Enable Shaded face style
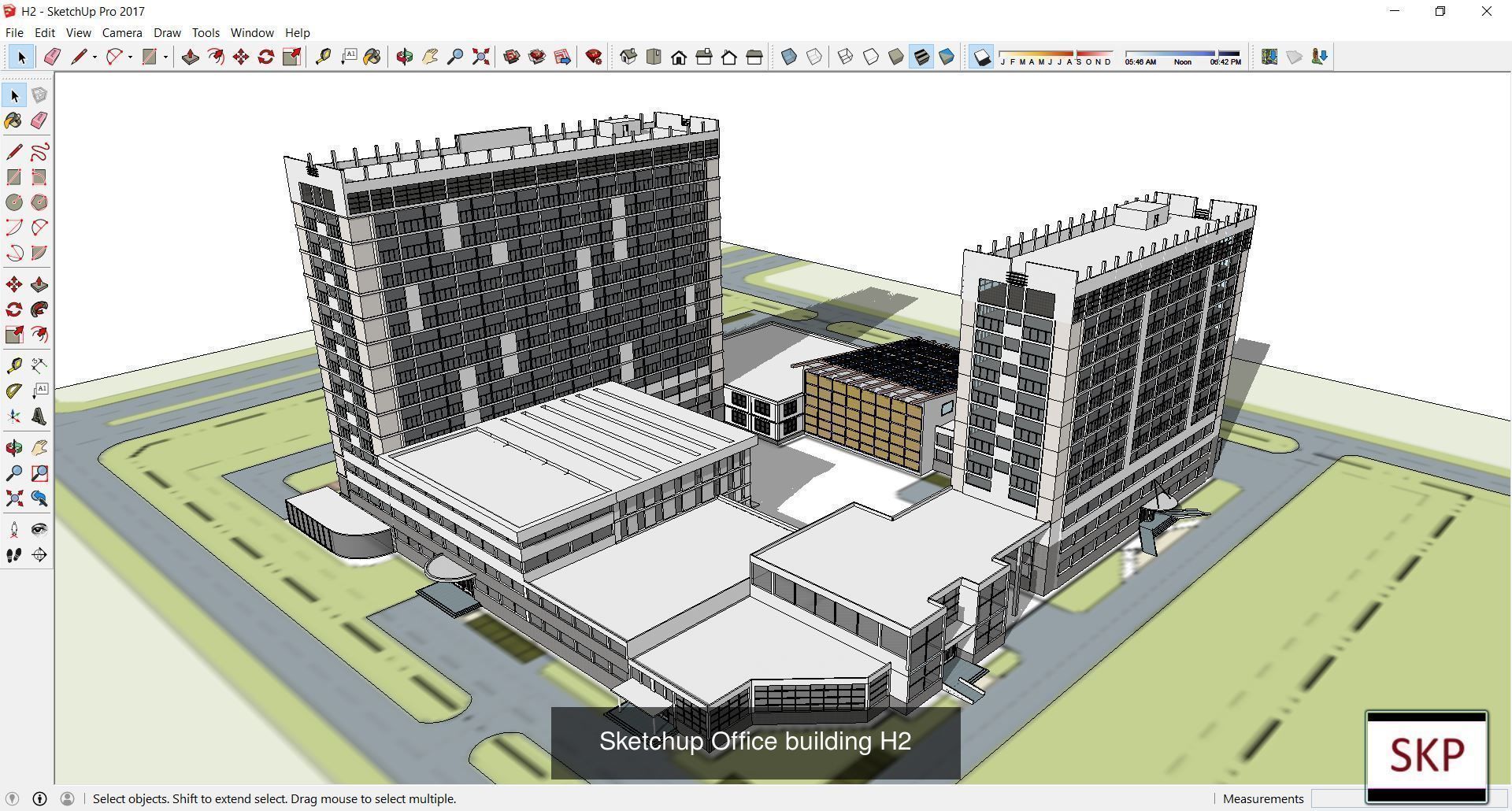1512x811 pixels. click(895, 57)
